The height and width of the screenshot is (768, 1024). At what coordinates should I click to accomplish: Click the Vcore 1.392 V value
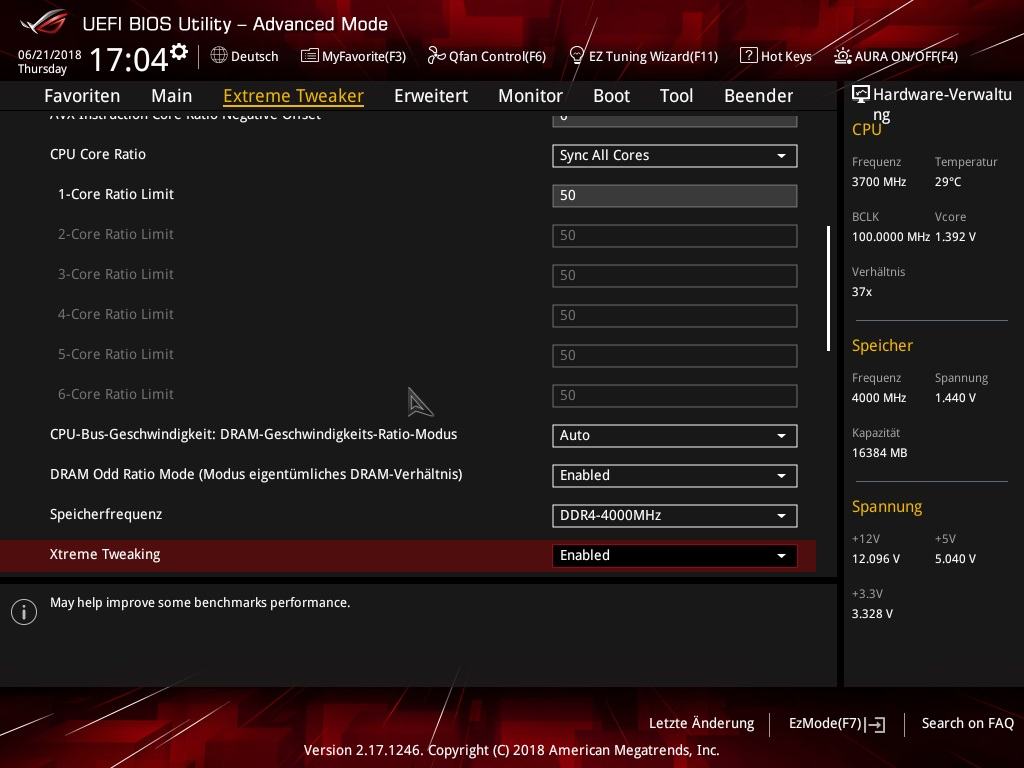(955, 237)
